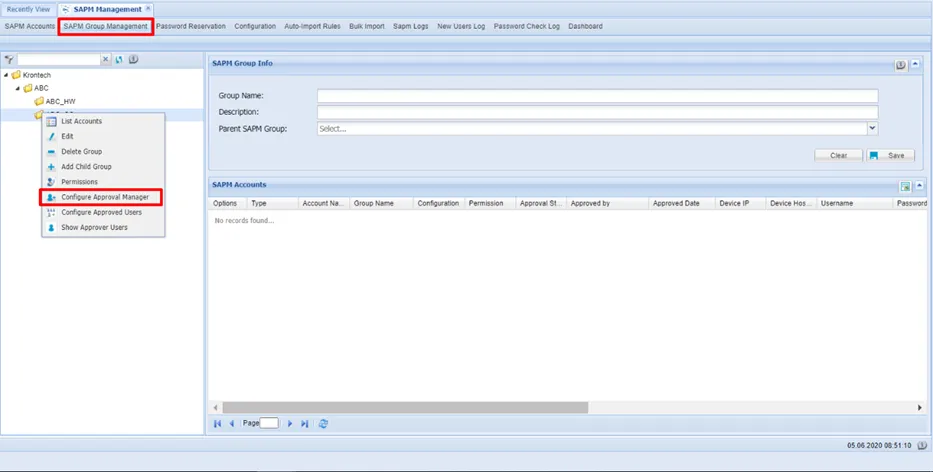
Task: Collapse the SAPM Group Info panel
Action: [916, 64]
